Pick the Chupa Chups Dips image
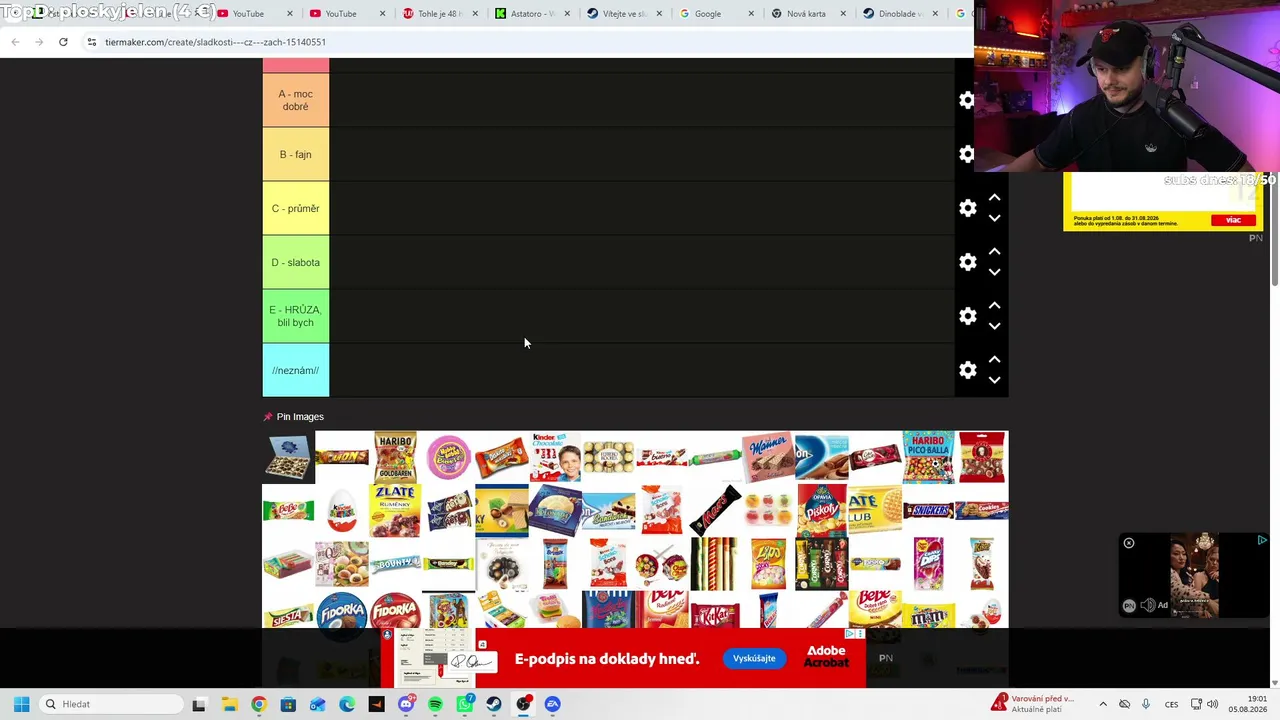This screenshot has height=720, width=1280. coord(928,564)
